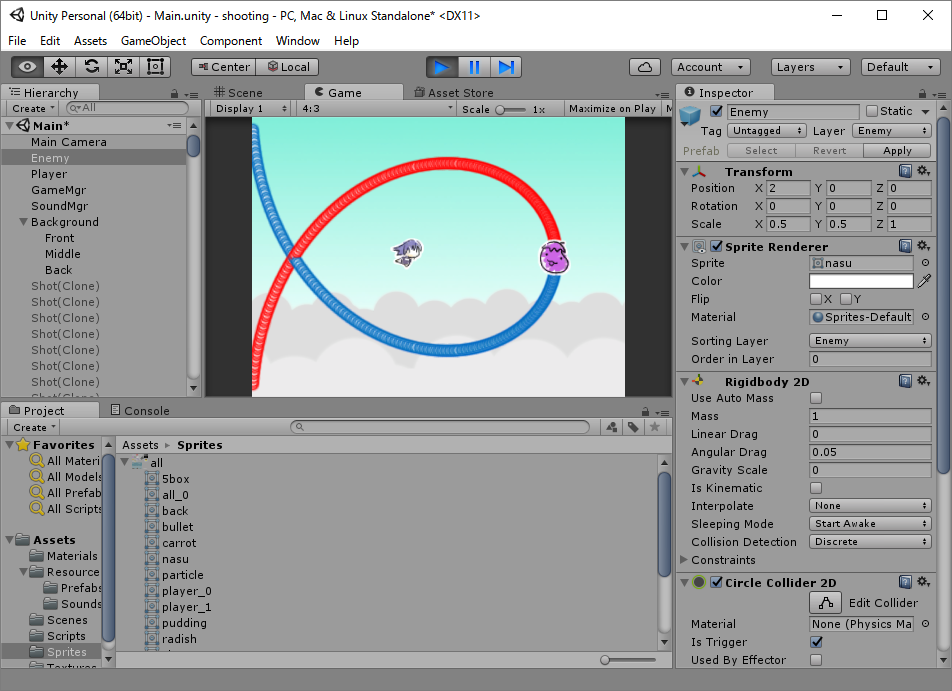
Task: Toggle the Inspector panel lock icon
Action: 922,94
